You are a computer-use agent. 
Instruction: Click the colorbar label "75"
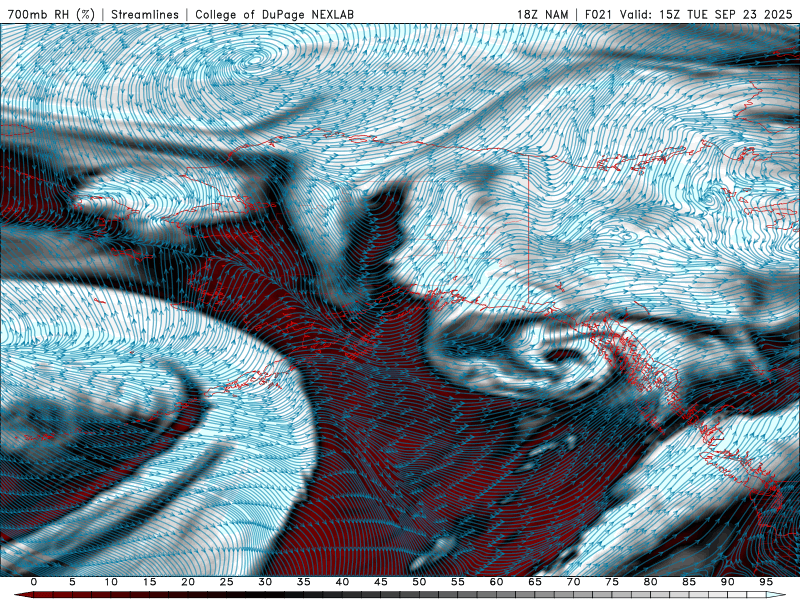pos(612,582)
